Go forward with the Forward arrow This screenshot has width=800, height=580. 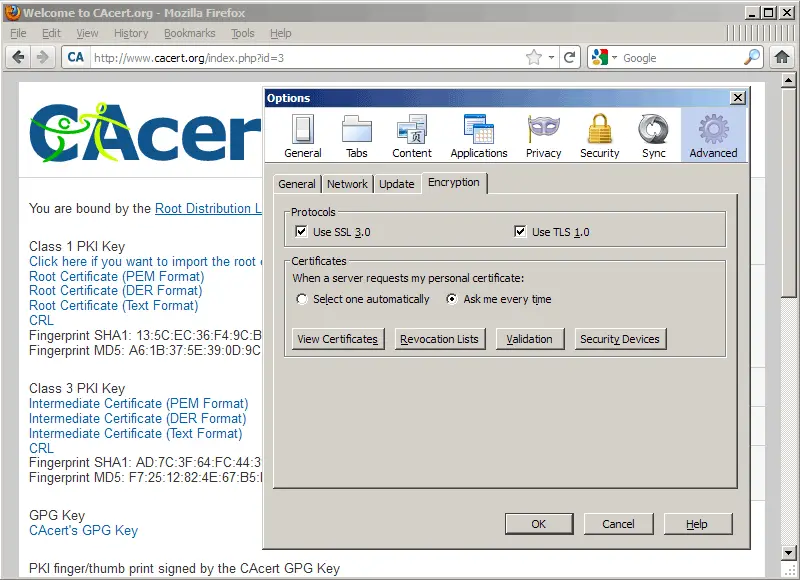[x=43, y=57]
